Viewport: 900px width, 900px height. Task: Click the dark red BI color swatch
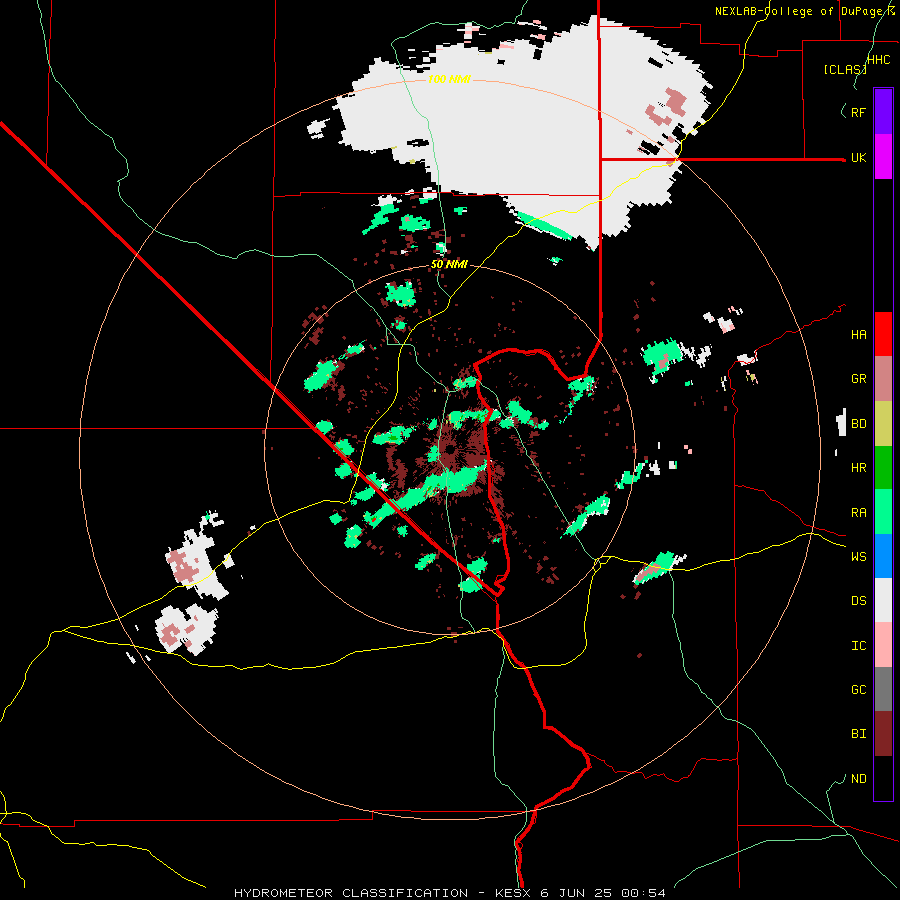883,734
